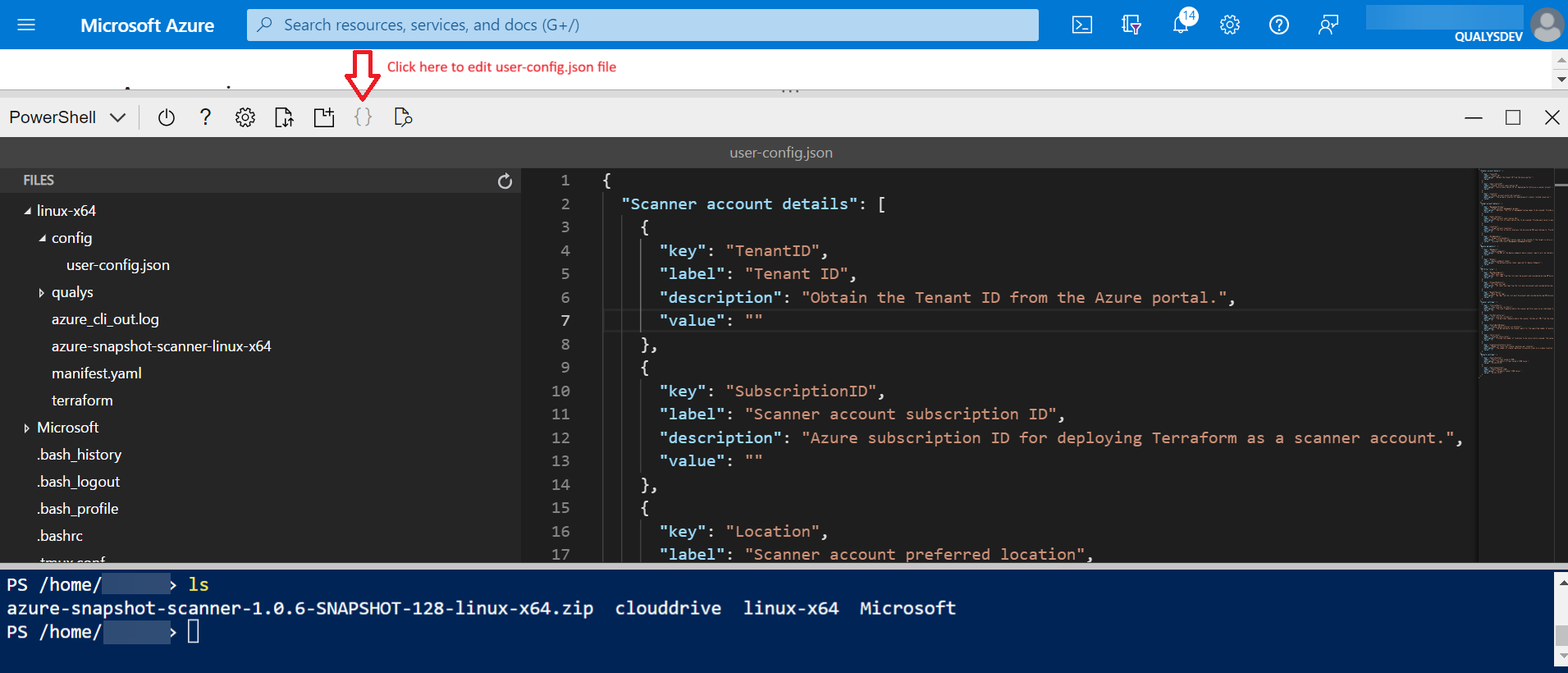
Task: Click the Azure search resources box
Action: [642, 25]
